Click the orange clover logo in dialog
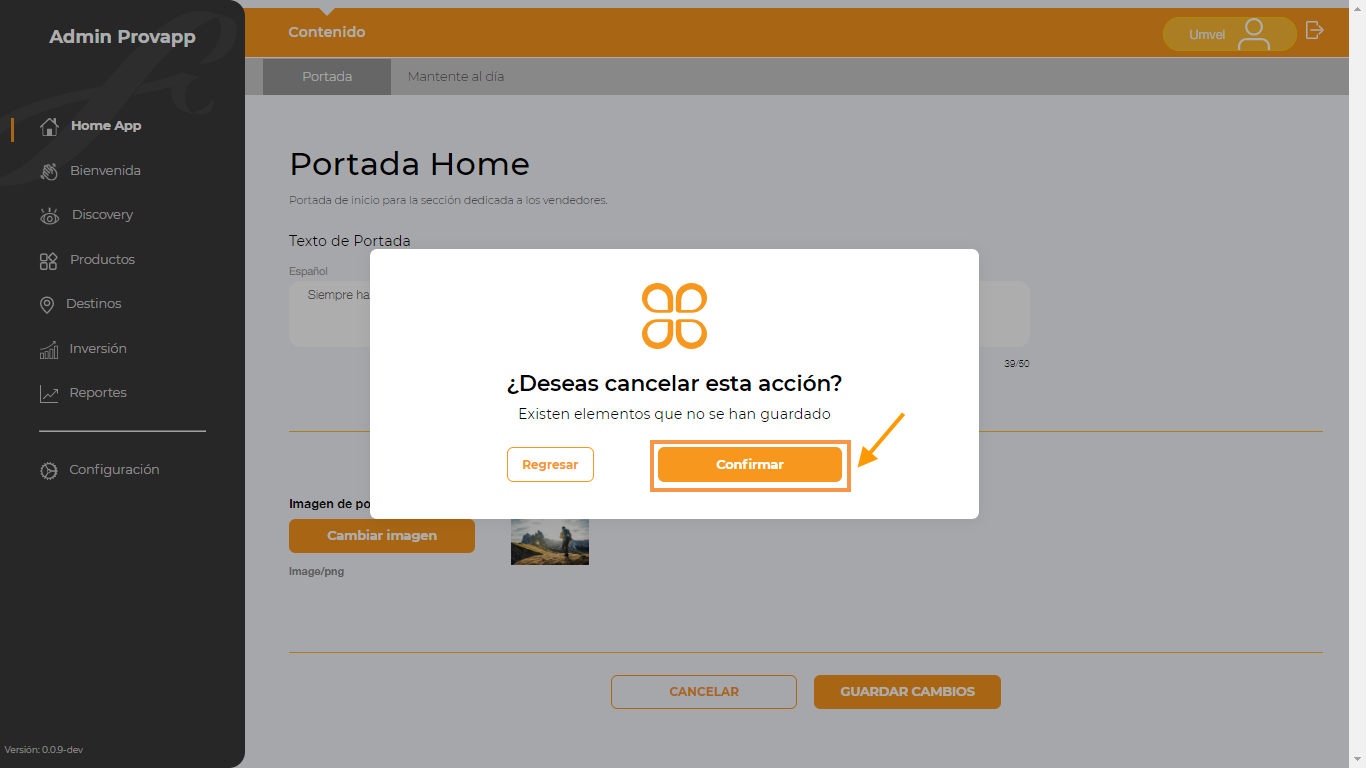Screen dimensions: 1366x768 point(675,316)
